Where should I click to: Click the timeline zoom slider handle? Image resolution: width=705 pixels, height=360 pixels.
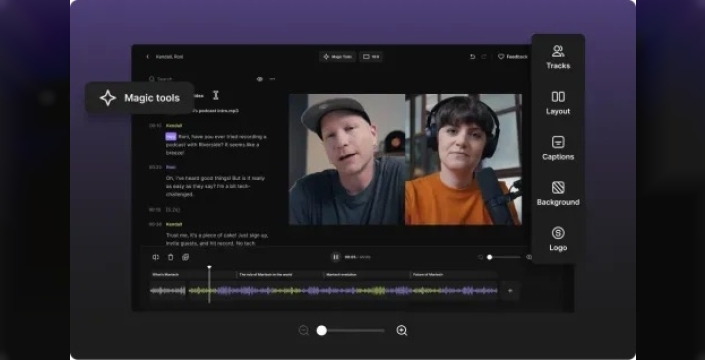490,257
